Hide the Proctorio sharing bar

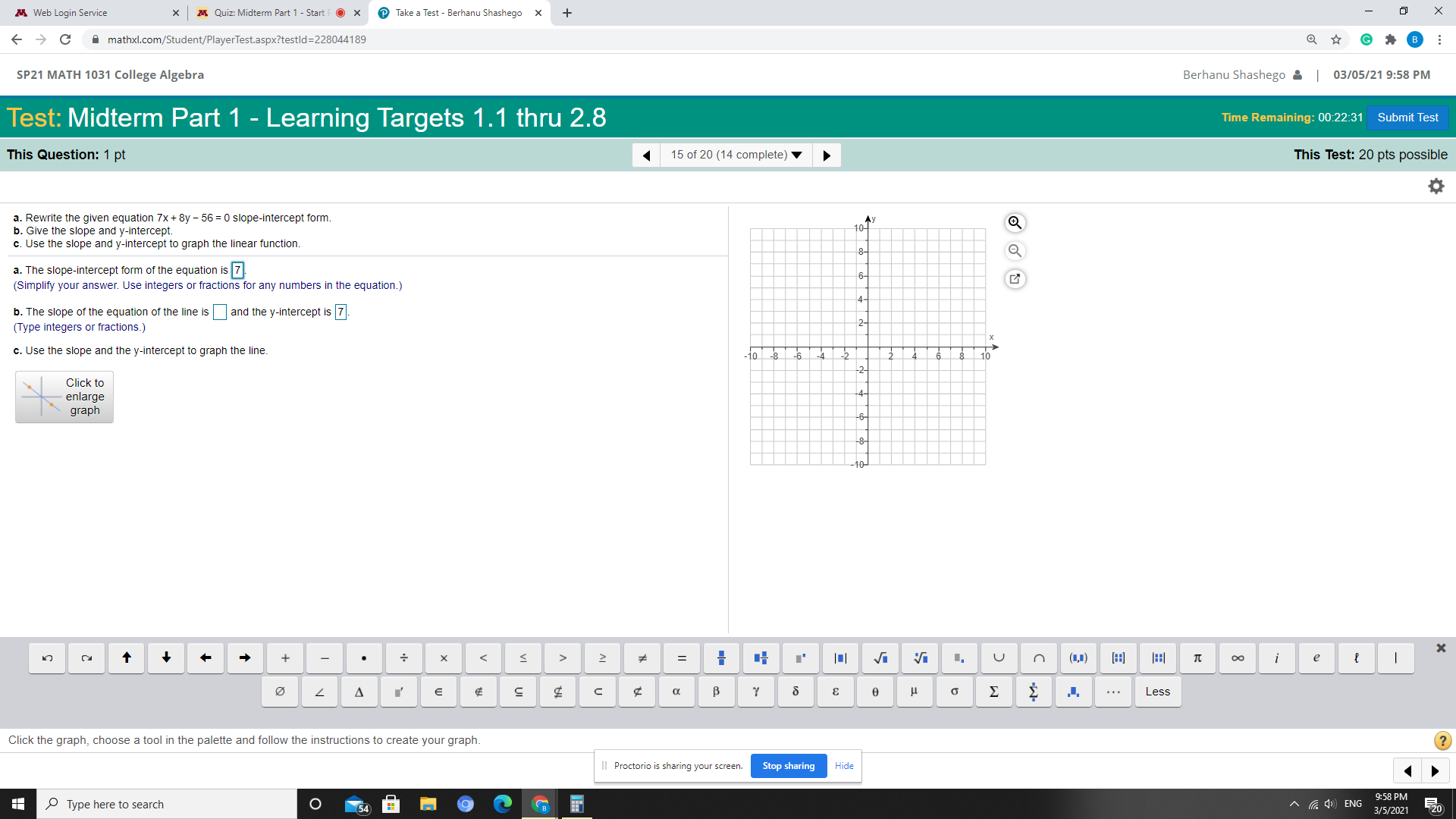(x=844, y=766)
